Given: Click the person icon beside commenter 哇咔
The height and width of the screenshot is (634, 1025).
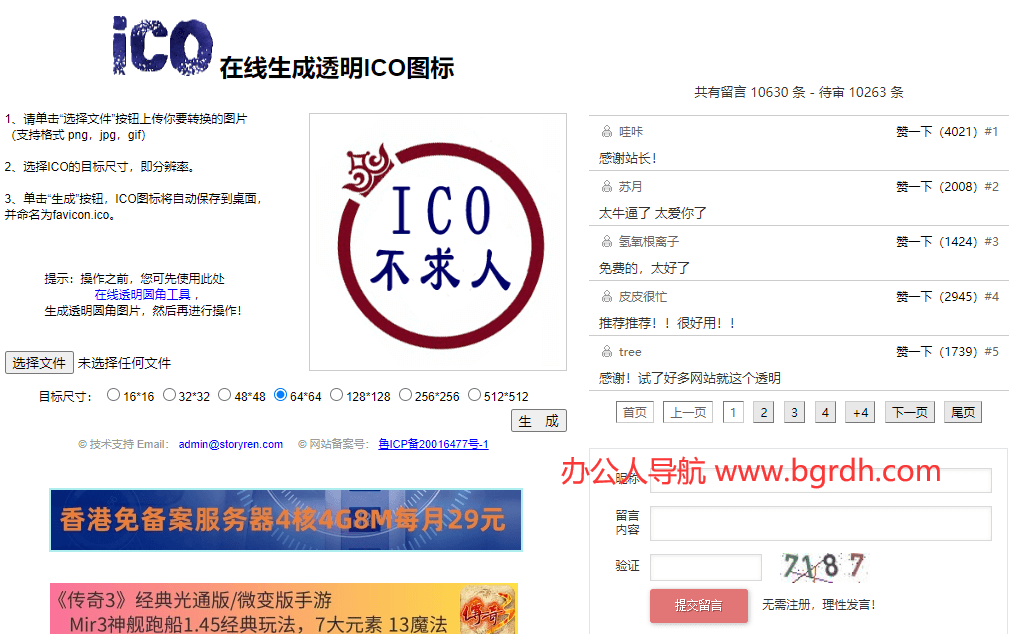Looking at the screenshot, I should pos(606,131).
